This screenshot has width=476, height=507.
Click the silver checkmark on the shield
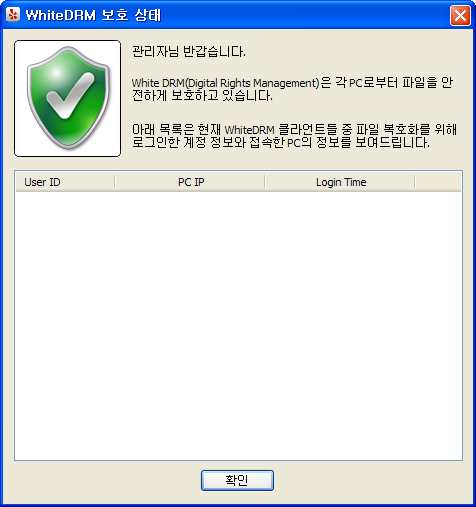tap(70, 96)
